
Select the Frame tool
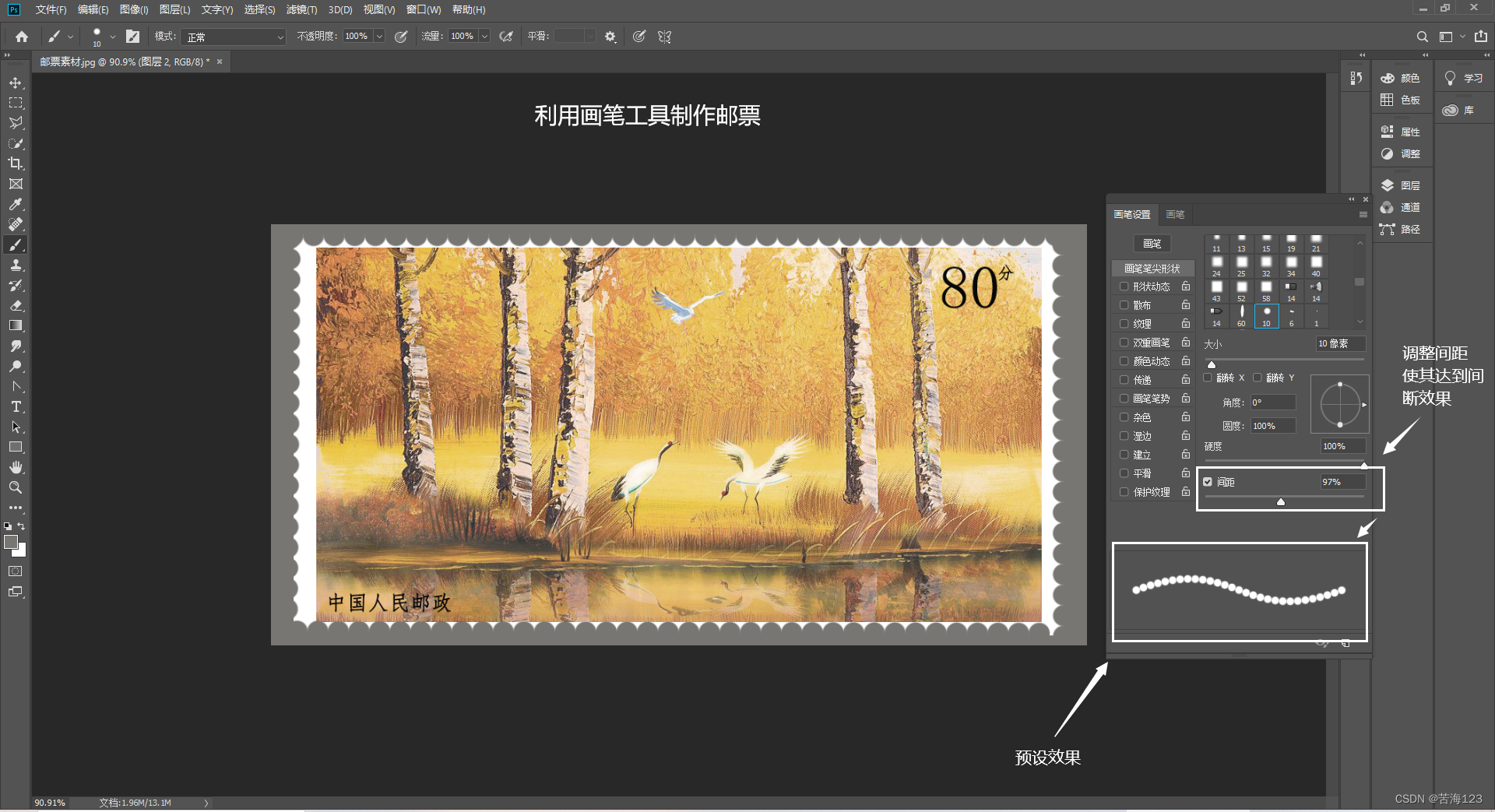[x=16, y=184]
